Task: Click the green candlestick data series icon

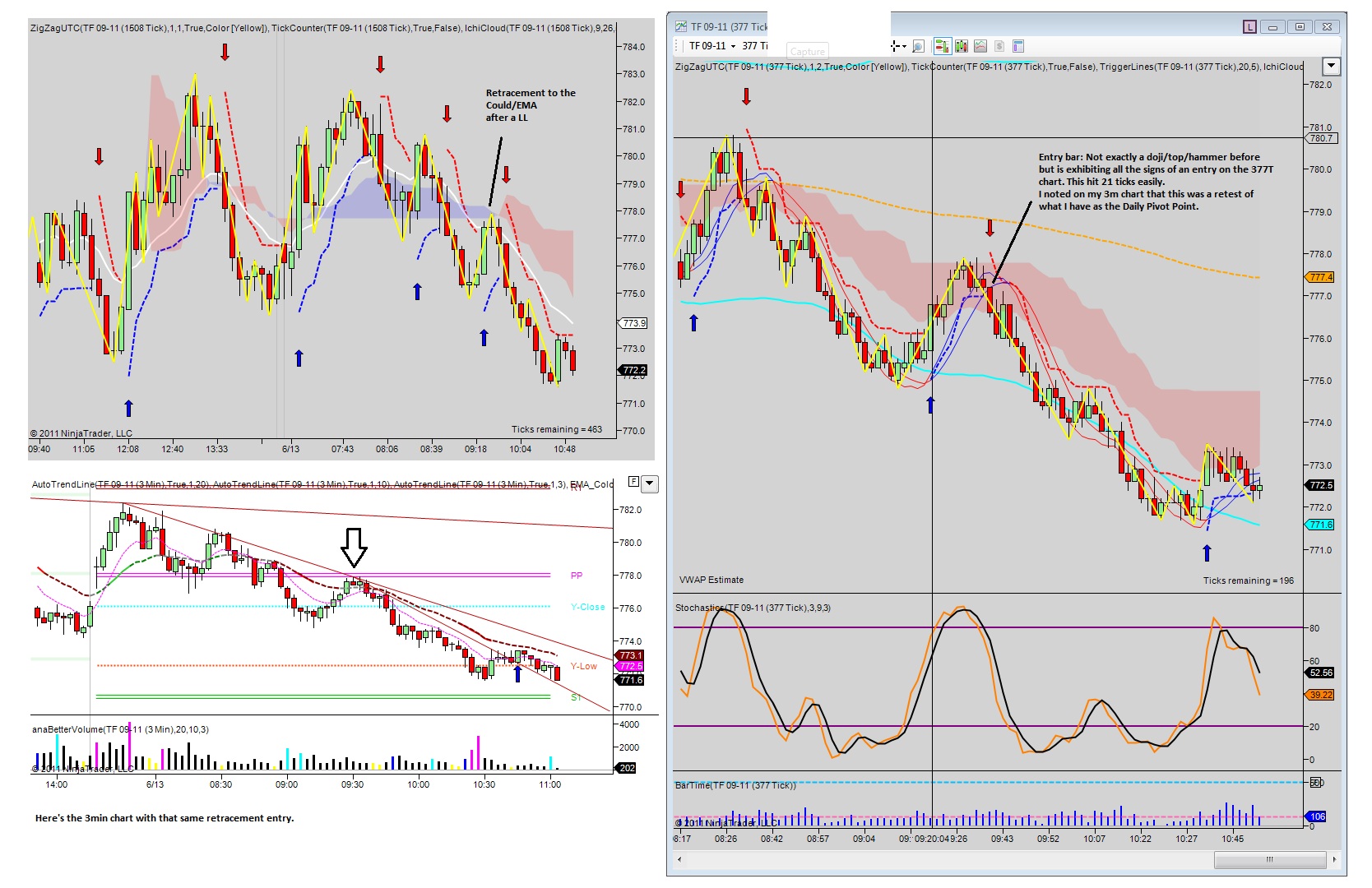Action: tap(961, 46)
